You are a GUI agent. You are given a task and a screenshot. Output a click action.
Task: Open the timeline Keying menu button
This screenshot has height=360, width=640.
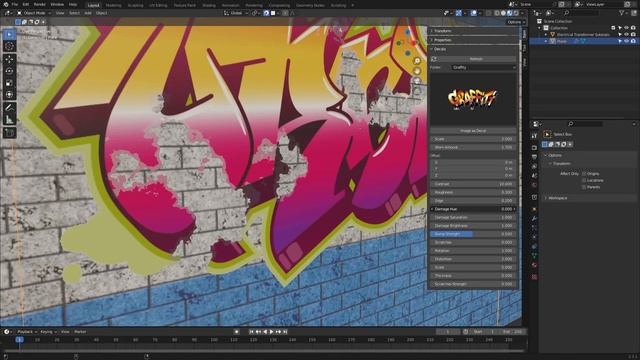point(48,332)
